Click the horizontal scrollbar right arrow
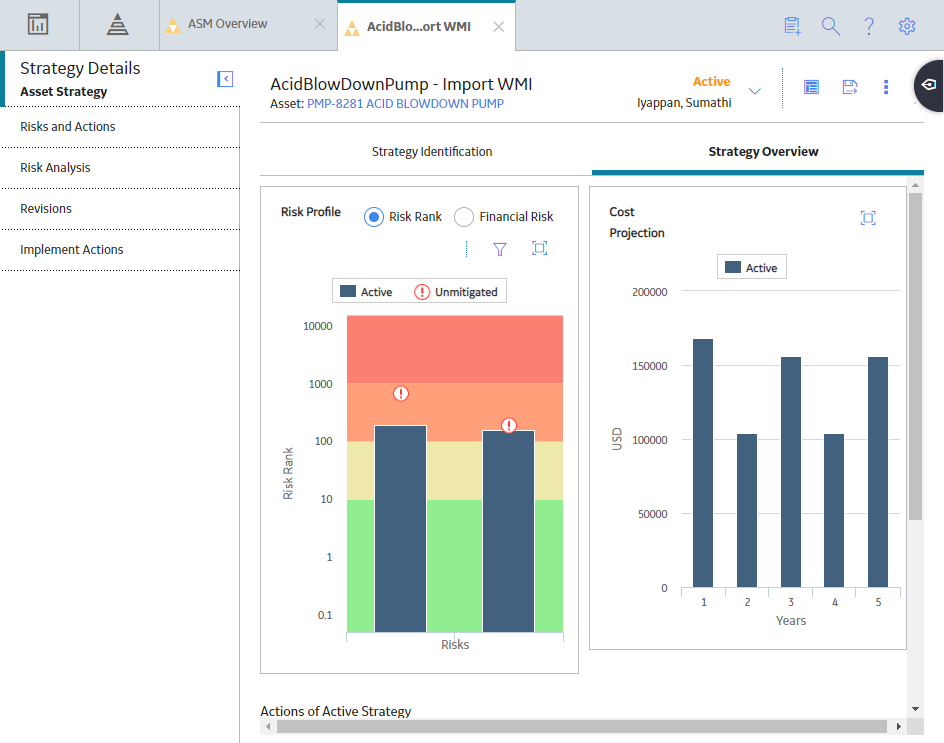The height and width of the screenshot is (743, 944). point(898,727)
